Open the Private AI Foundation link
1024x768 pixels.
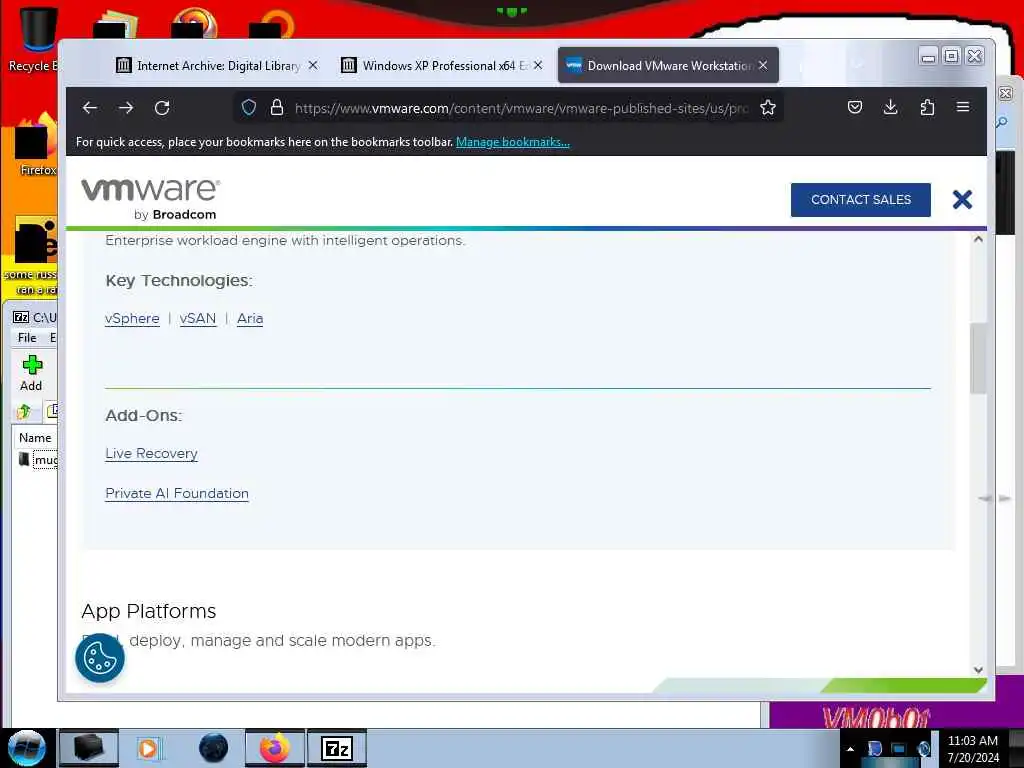(x=177, y=493)
